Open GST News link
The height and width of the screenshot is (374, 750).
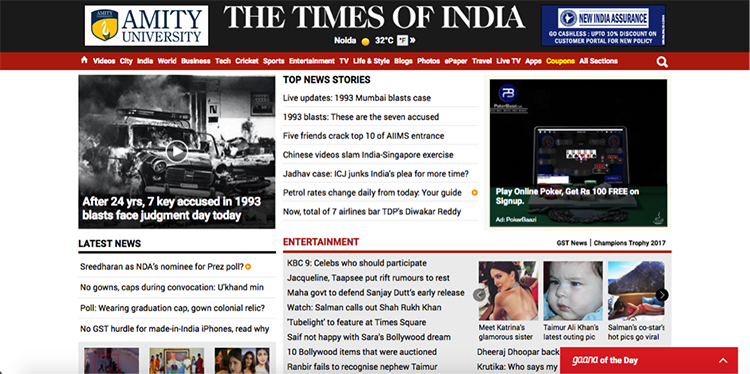pyautogui.click(x=572, y=243)
